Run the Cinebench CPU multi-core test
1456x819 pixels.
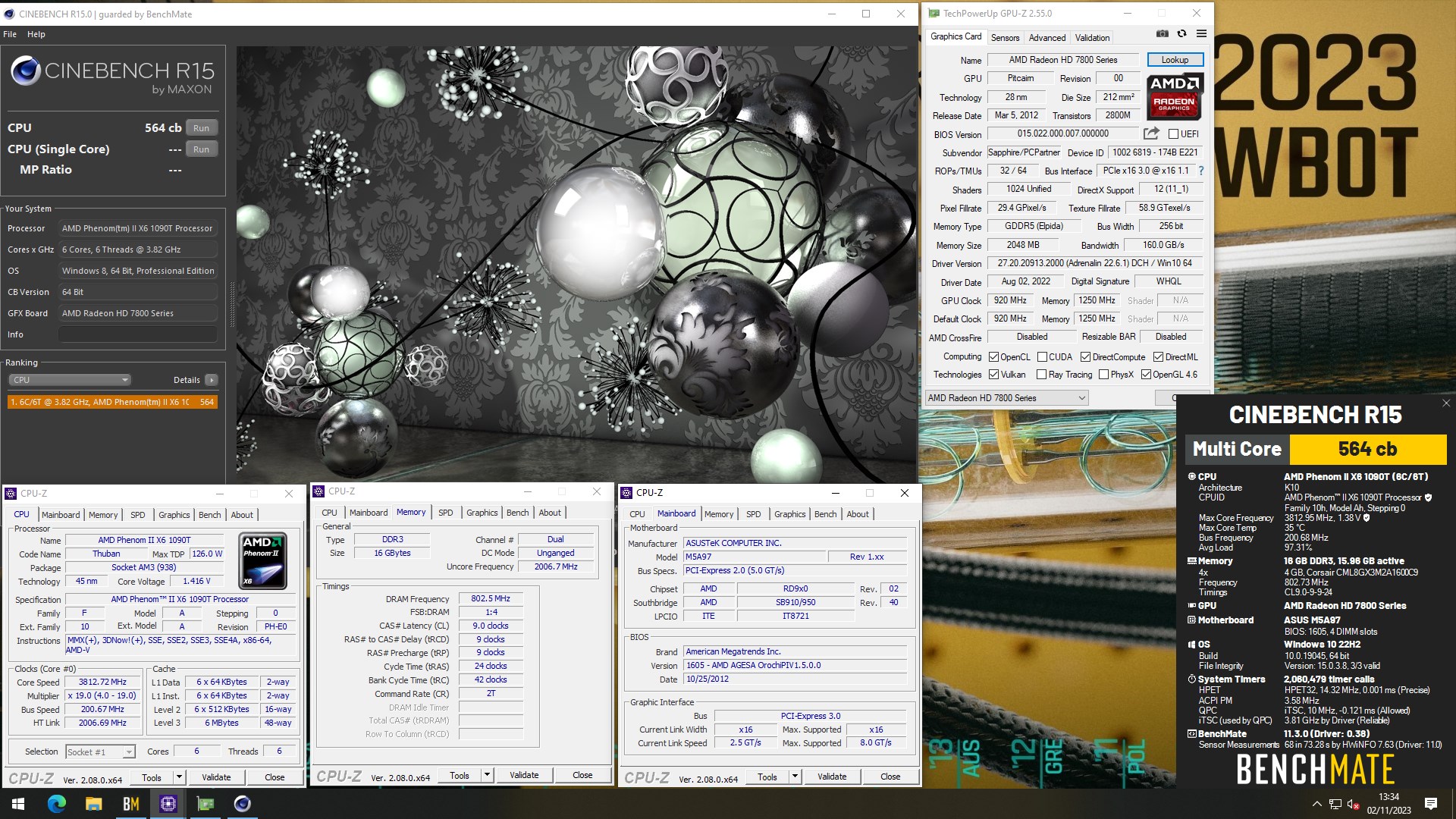(x=201, y=128)
